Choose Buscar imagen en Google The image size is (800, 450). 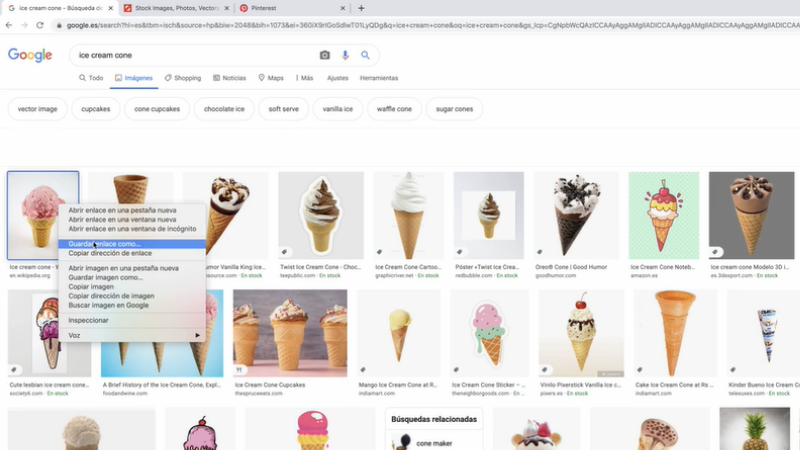pos(132,305)
